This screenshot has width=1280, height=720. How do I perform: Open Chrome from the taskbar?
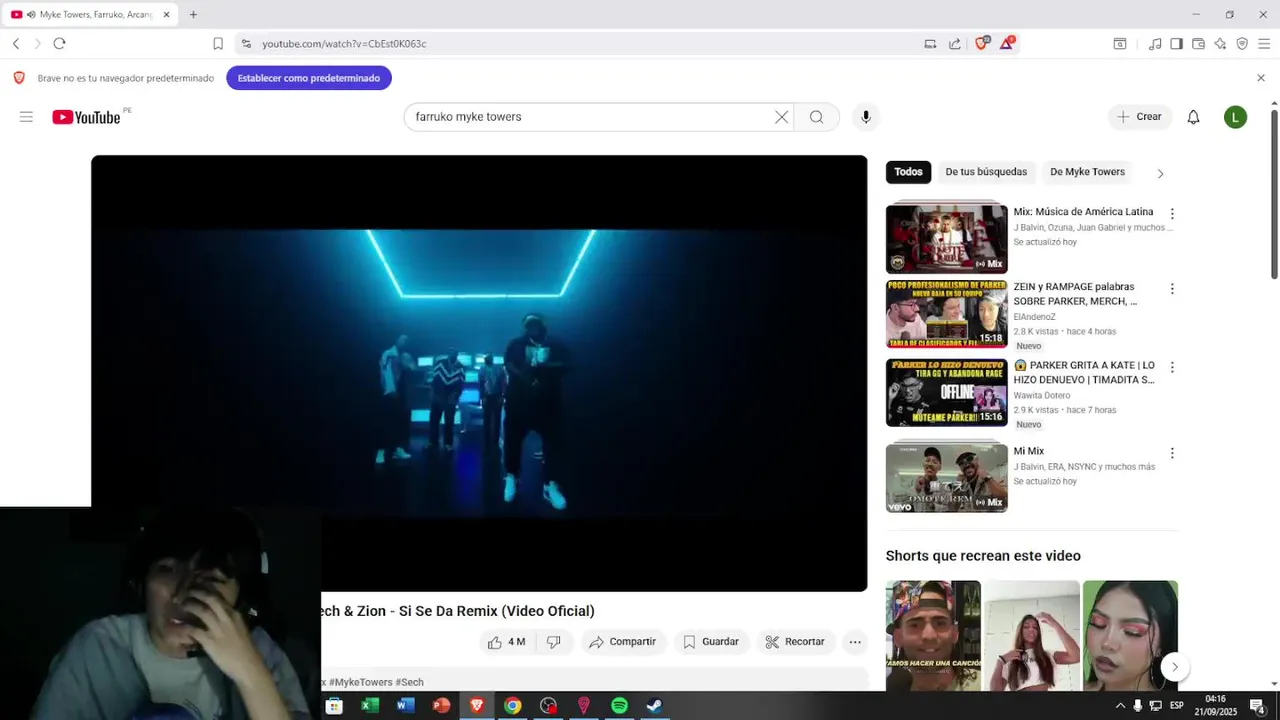pos(512,706)
